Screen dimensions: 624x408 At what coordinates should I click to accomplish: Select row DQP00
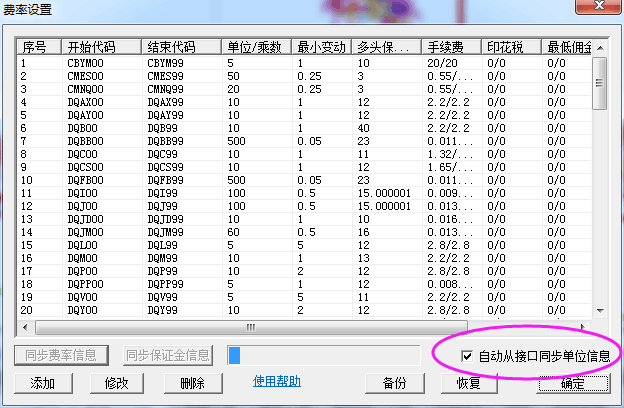coord(304,271)
